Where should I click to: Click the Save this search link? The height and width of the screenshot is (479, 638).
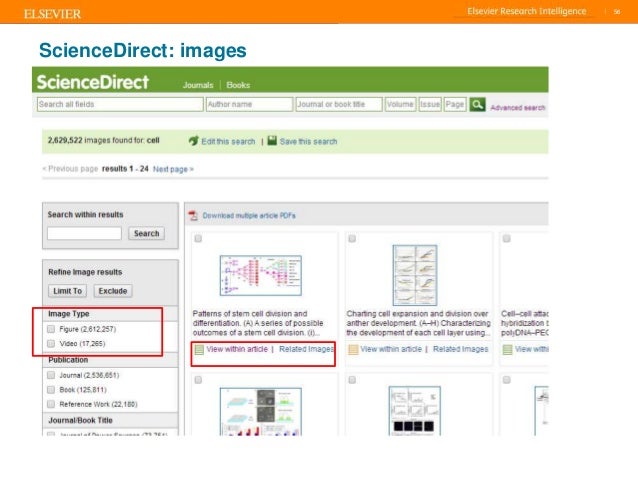tap(308, 142)
